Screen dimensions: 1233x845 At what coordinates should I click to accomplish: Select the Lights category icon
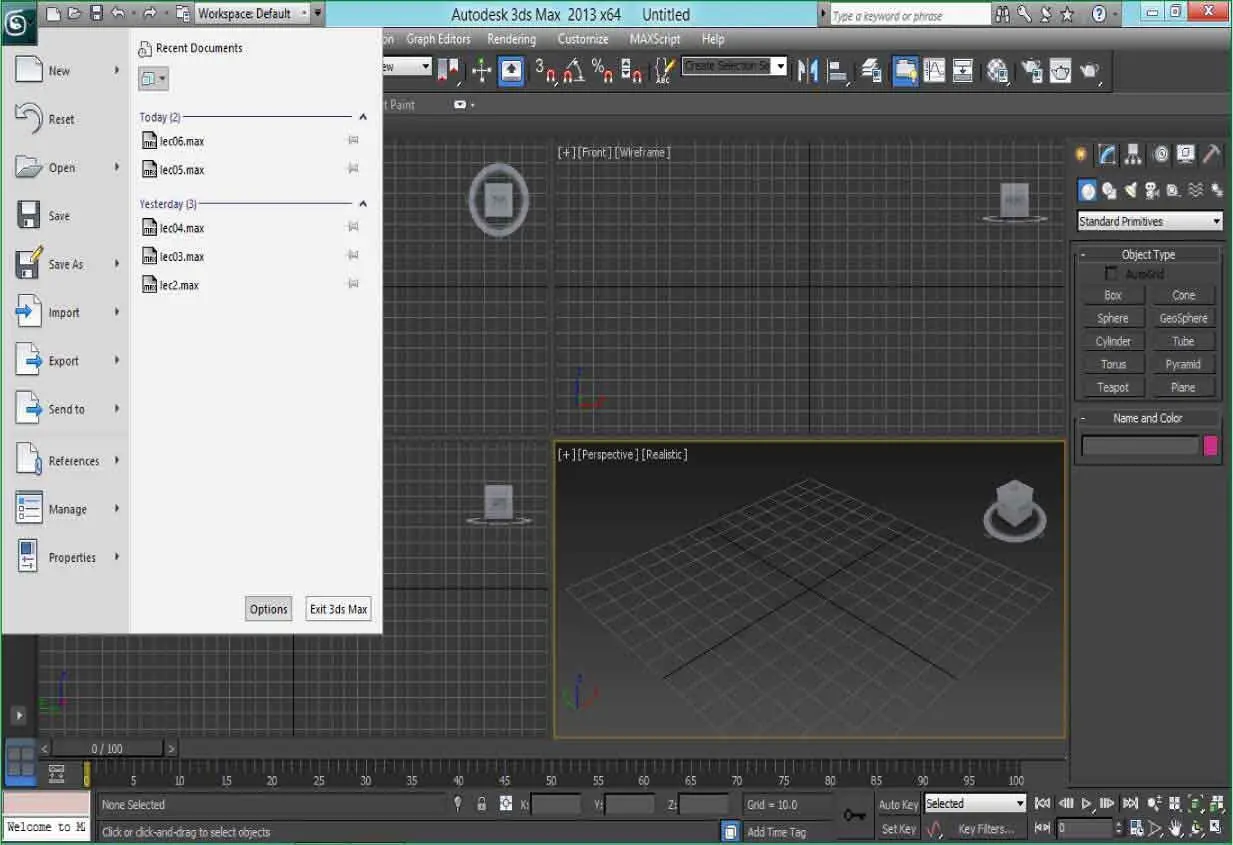pos(1131,190)
